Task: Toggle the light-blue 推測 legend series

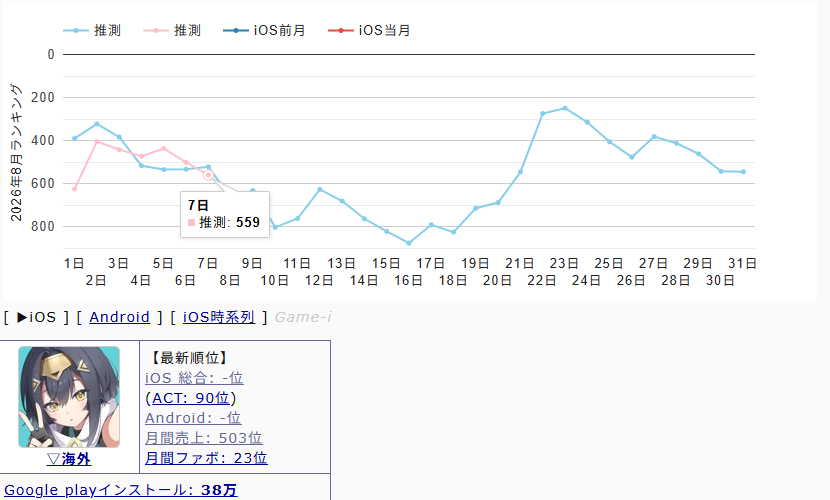Action: 92,31
